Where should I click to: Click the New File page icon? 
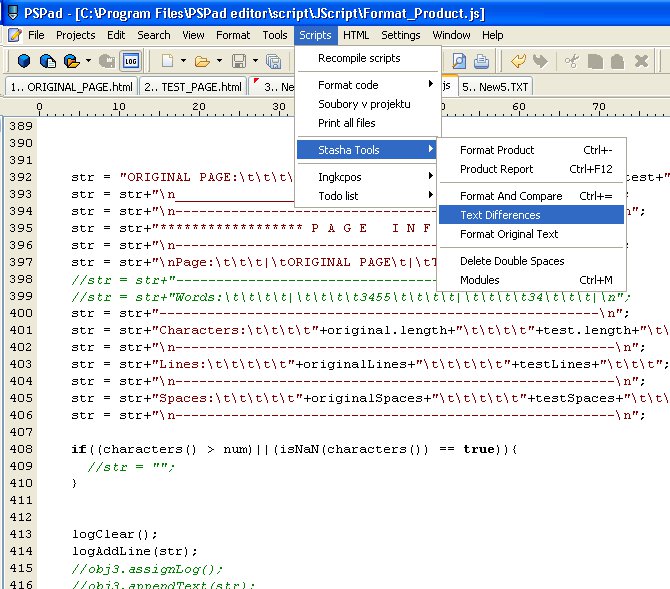167,61
